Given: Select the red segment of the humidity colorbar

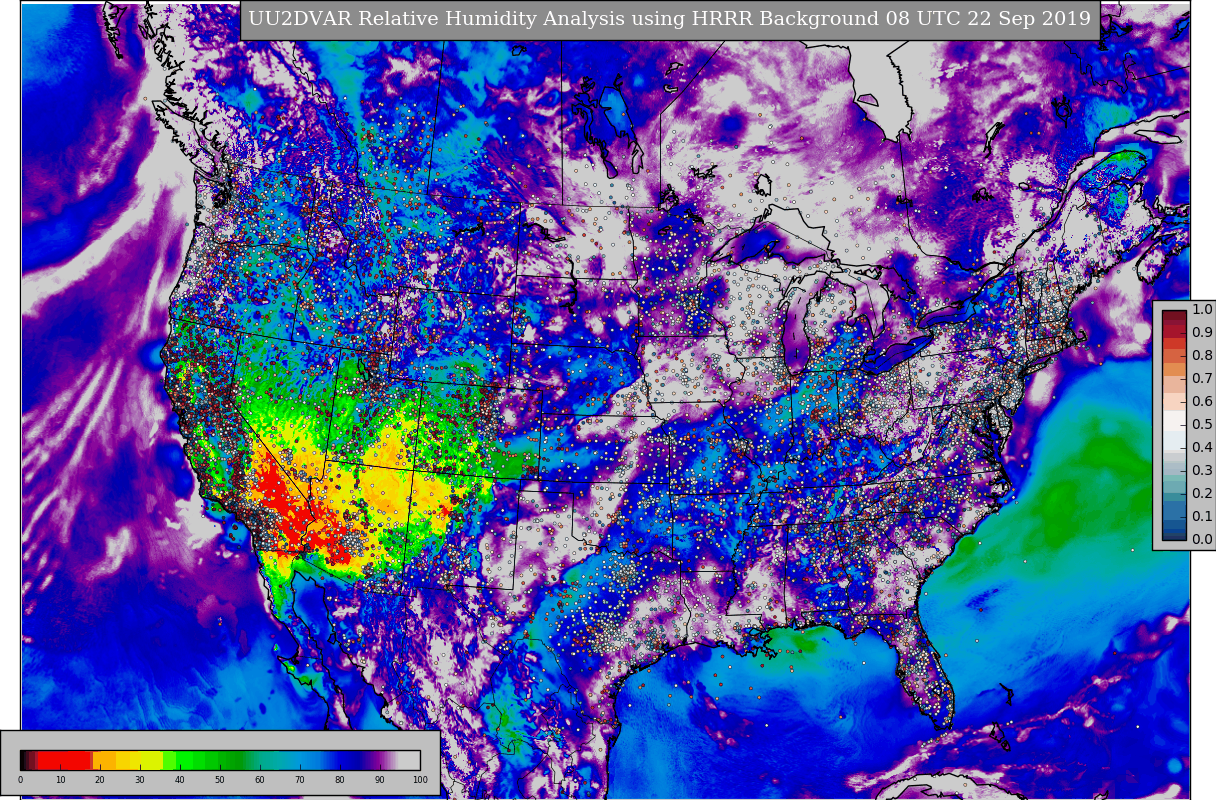Looking at the screenshot, I should point(63,760).
